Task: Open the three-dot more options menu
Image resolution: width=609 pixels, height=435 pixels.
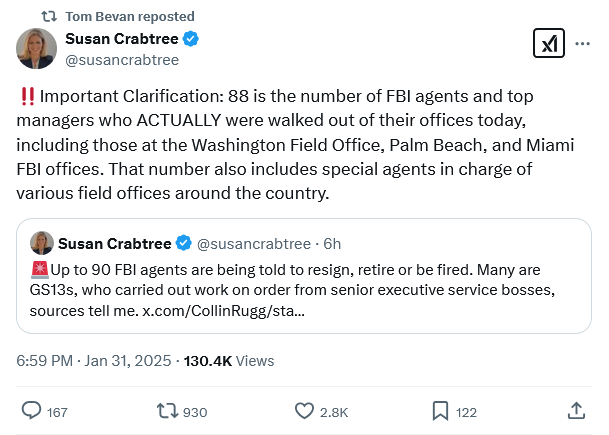Action: click(583, 43)
